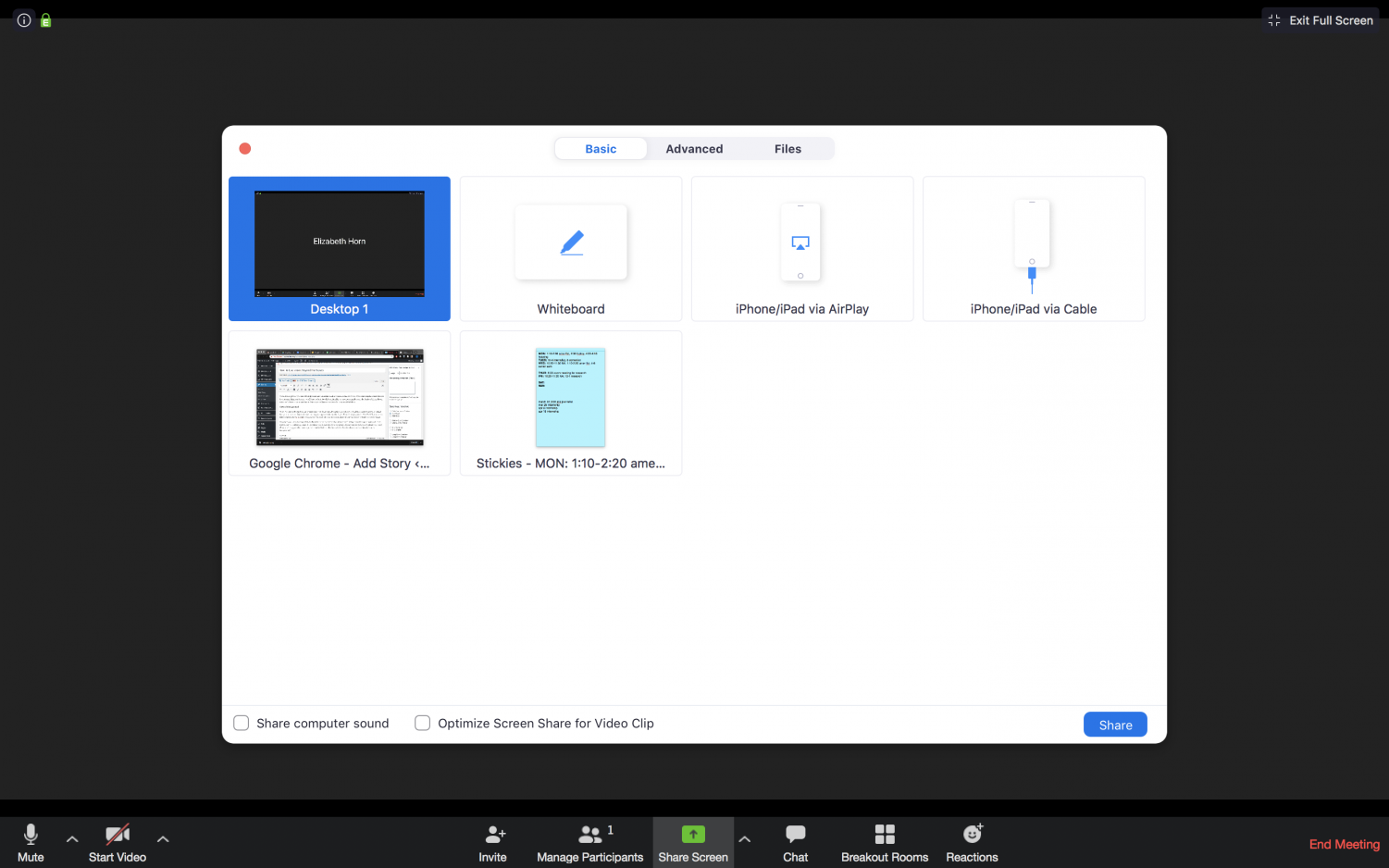Screen dimensions: 1389x868
Task: Select the Desktop 1 thumbnail
Action: click(x=340, y=249)
